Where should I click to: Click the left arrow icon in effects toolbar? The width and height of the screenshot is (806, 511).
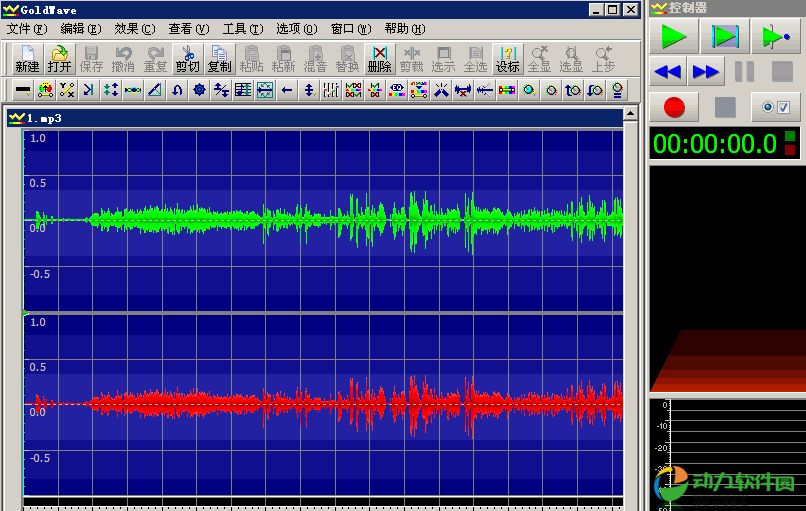tap(287, 90)
